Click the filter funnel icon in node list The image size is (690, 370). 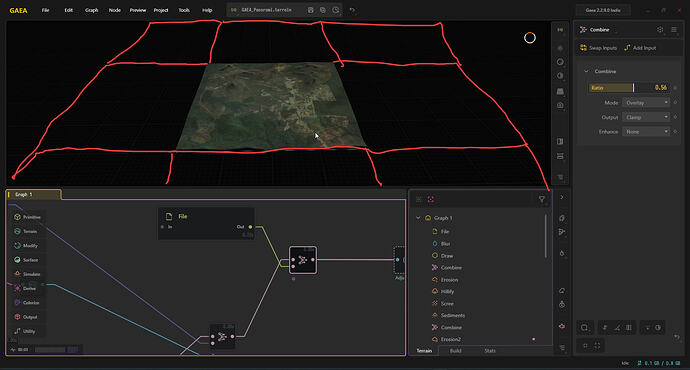point(542,199)
